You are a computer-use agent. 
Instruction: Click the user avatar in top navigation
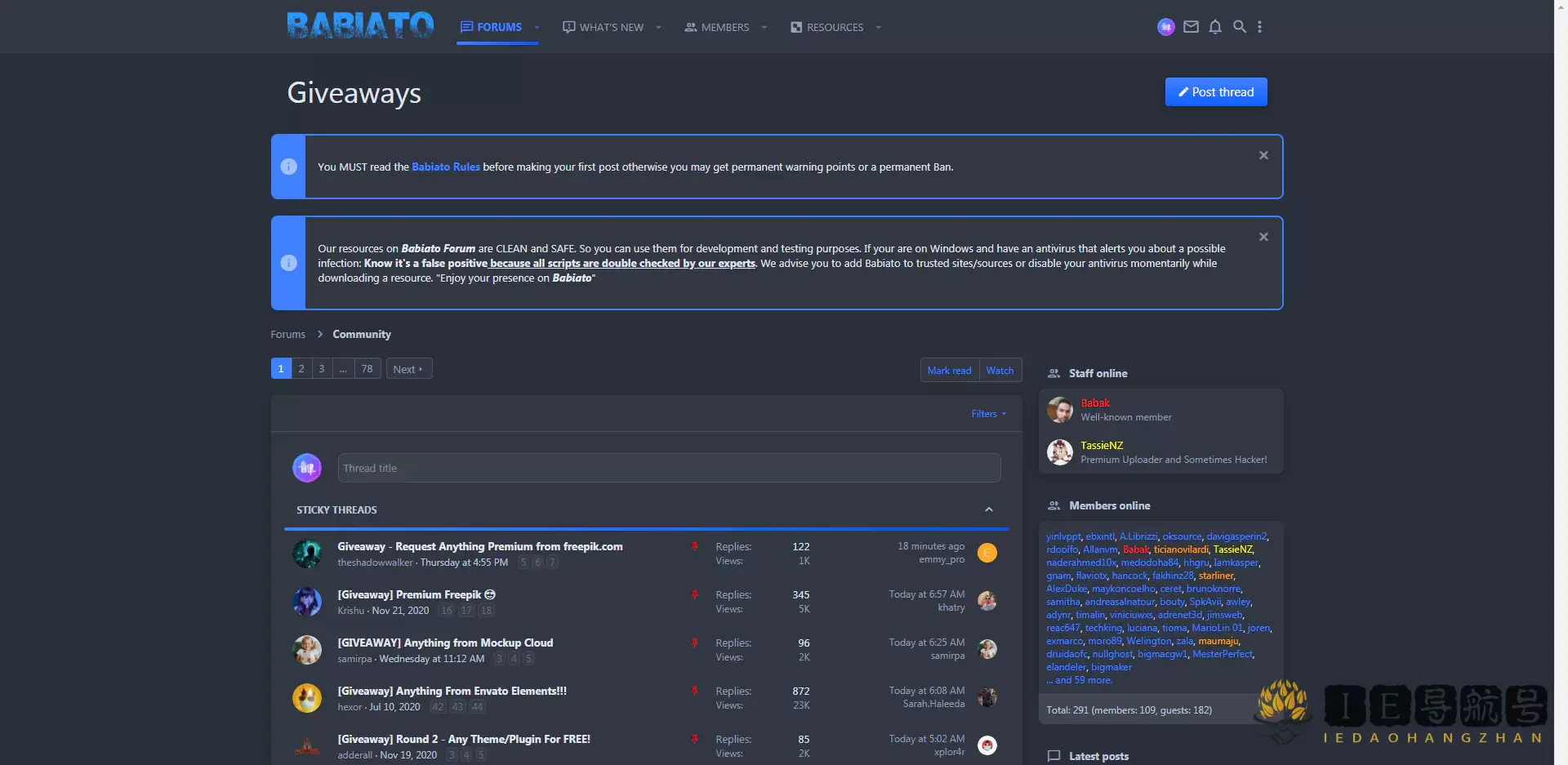pyautogui.click(x=1165, y=27)
